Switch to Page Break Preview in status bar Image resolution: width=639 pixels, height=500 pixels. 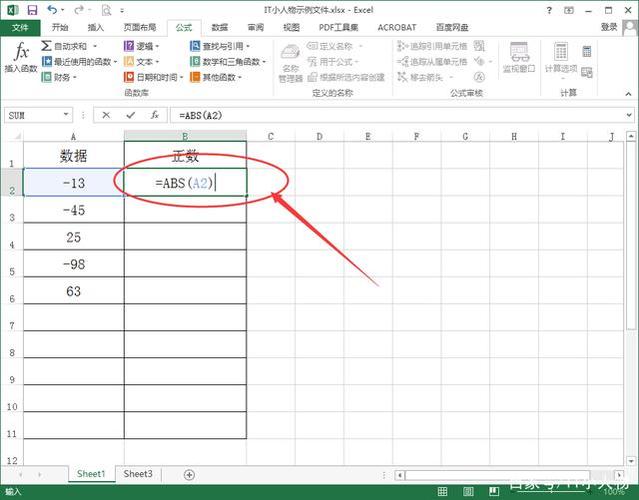click(x=494, y=491)
